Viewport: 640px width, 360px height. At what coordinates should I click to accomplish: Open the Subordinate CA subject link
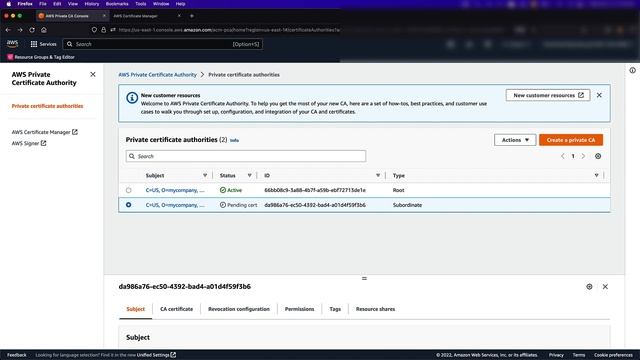[175, 205]
